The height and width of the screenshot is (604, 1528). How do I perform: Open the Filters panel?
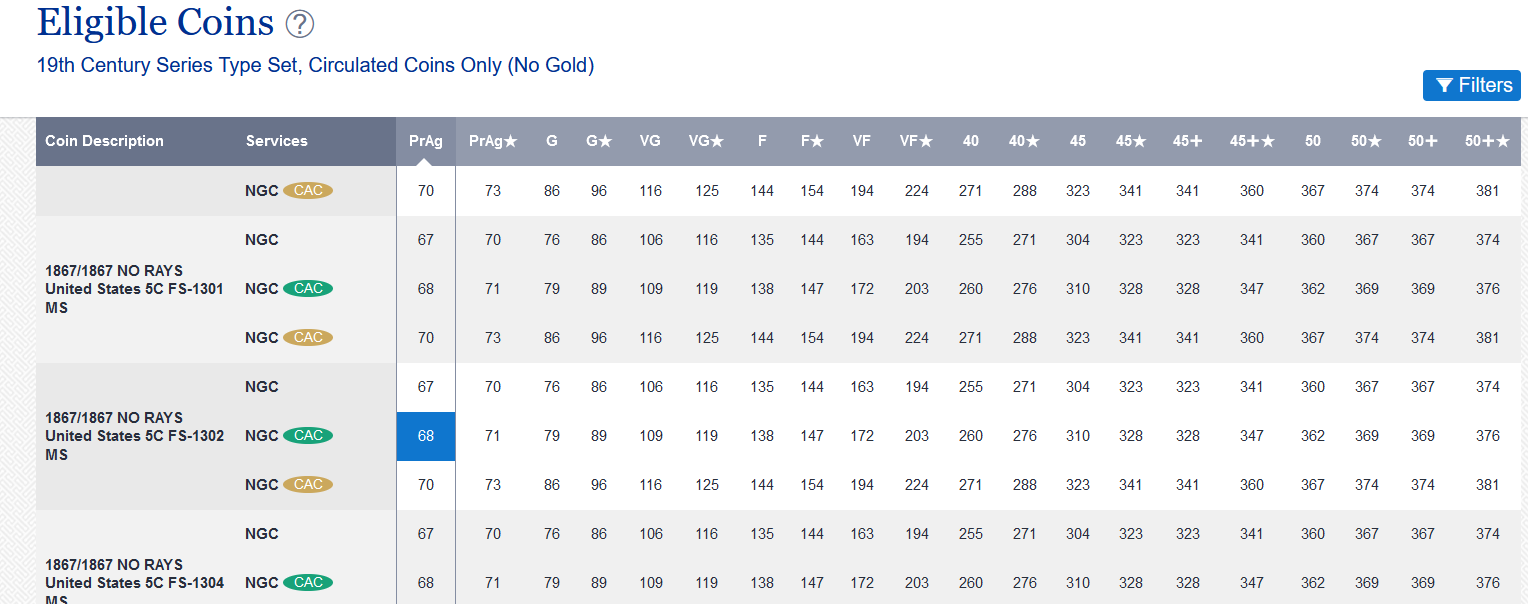pyautogui.click(x=1471, y=86)
